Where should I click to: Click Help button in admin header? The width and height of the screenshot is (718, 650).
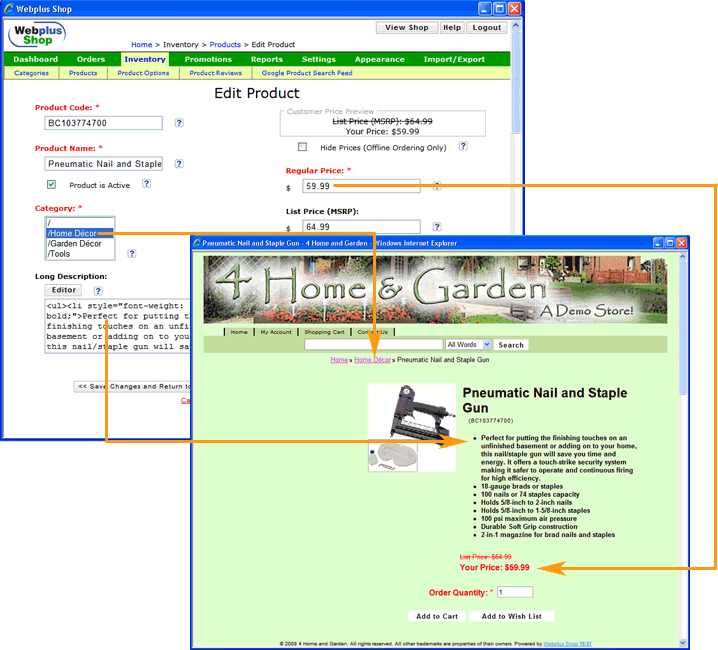click(x=452, y=27)
